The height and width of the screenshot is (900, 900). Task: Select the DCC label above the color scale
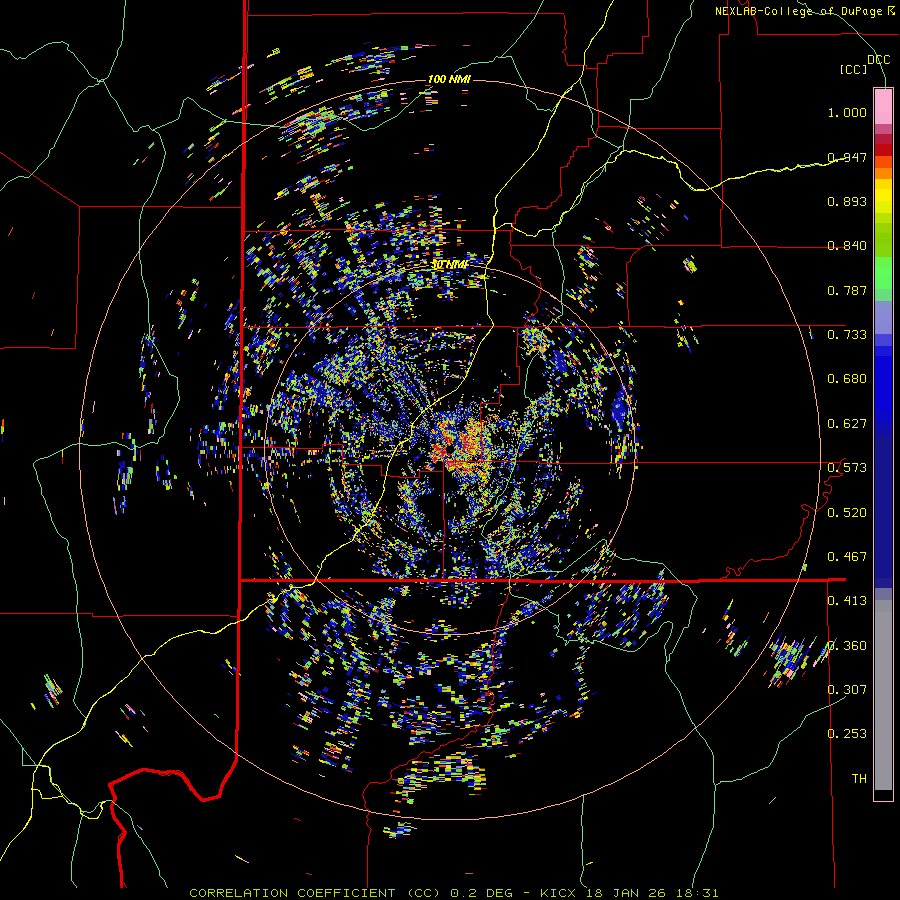coord(878,60)
